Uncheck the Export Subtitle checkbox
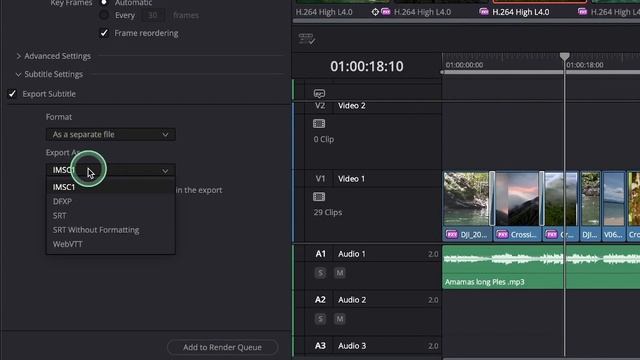Screen dimensions: 640x360 (12, 94)
